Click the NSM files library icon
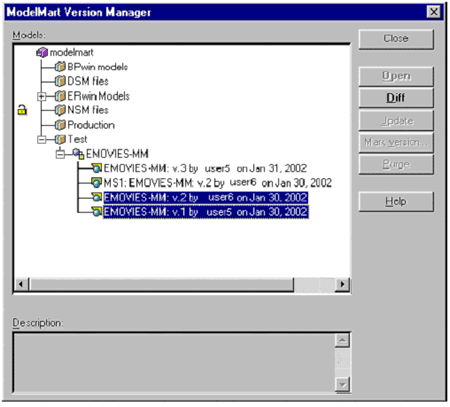This screenshot has height=407, width=450. [x=60, y=110]
